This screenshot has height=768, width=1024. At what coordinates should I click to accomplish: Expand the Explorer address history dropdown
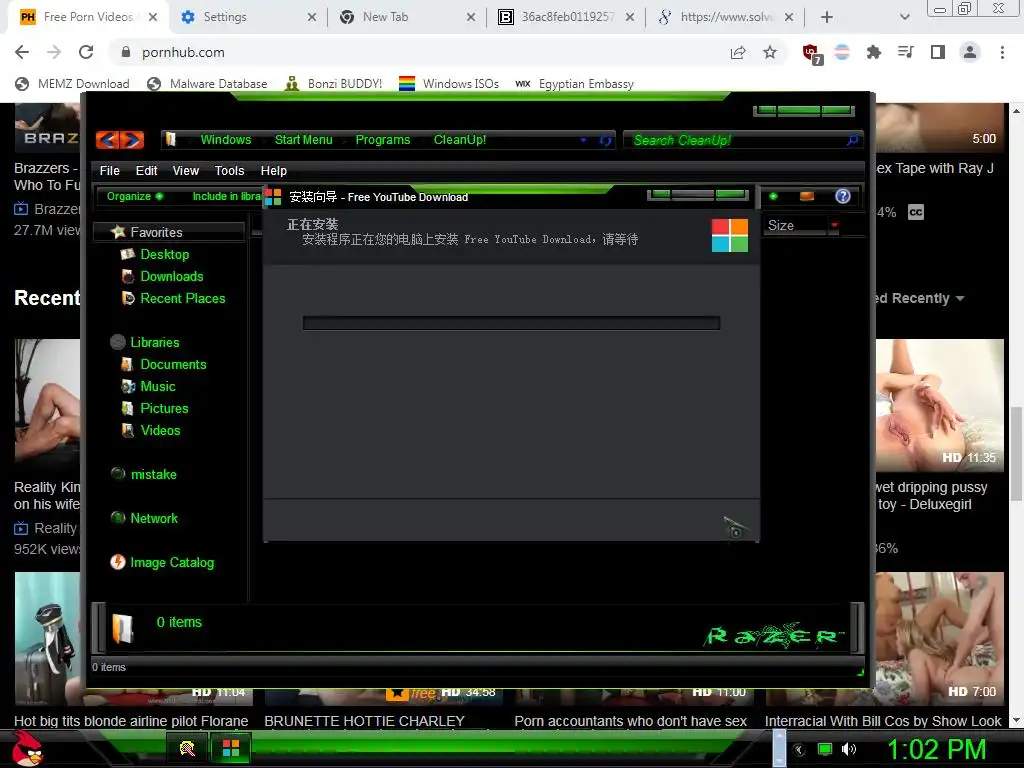click(583, 140)
